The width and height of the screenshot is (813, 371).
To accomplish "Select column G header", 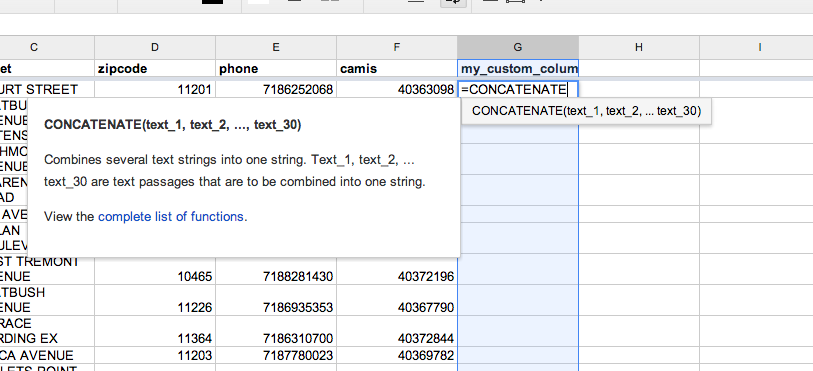I will (x=518, y=47).
